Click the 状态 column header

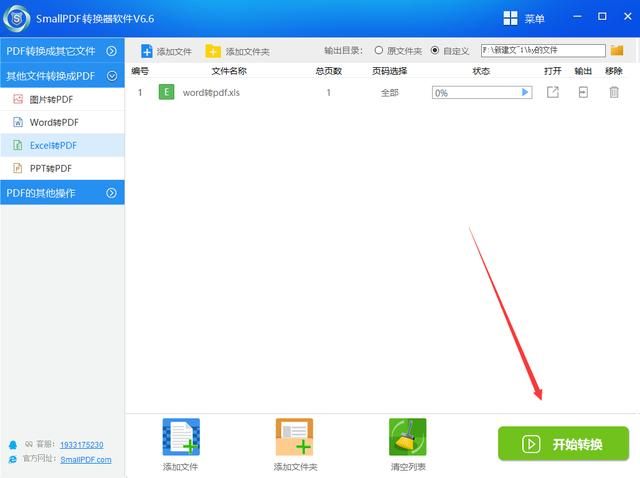[x=481, y=71]
